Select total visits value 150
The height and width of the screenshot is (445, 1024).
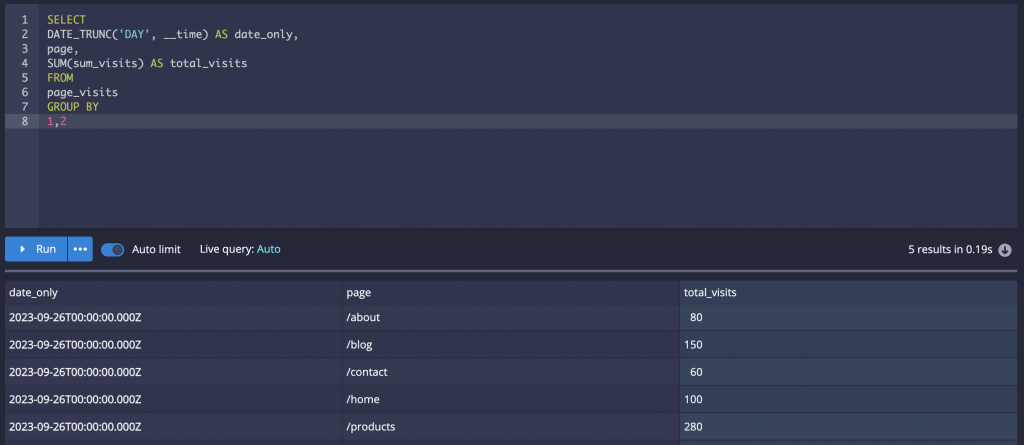pos(694,345)
